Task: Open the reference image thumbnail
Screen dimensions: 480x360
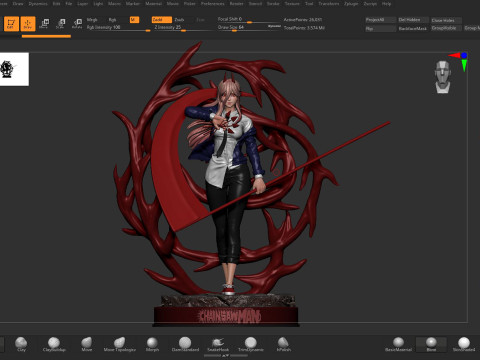Action: click(14, 69)
